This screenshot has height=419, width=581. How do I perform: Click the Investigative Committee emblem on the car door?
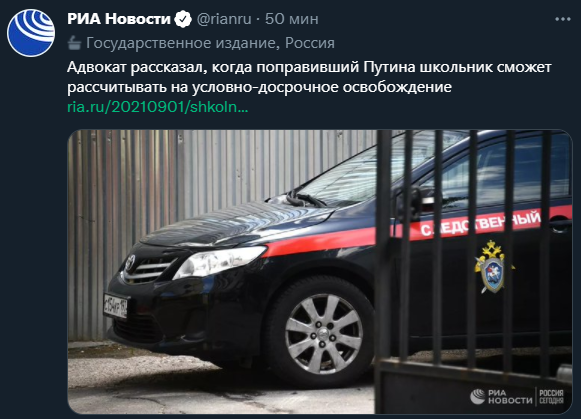pos(492,267)
